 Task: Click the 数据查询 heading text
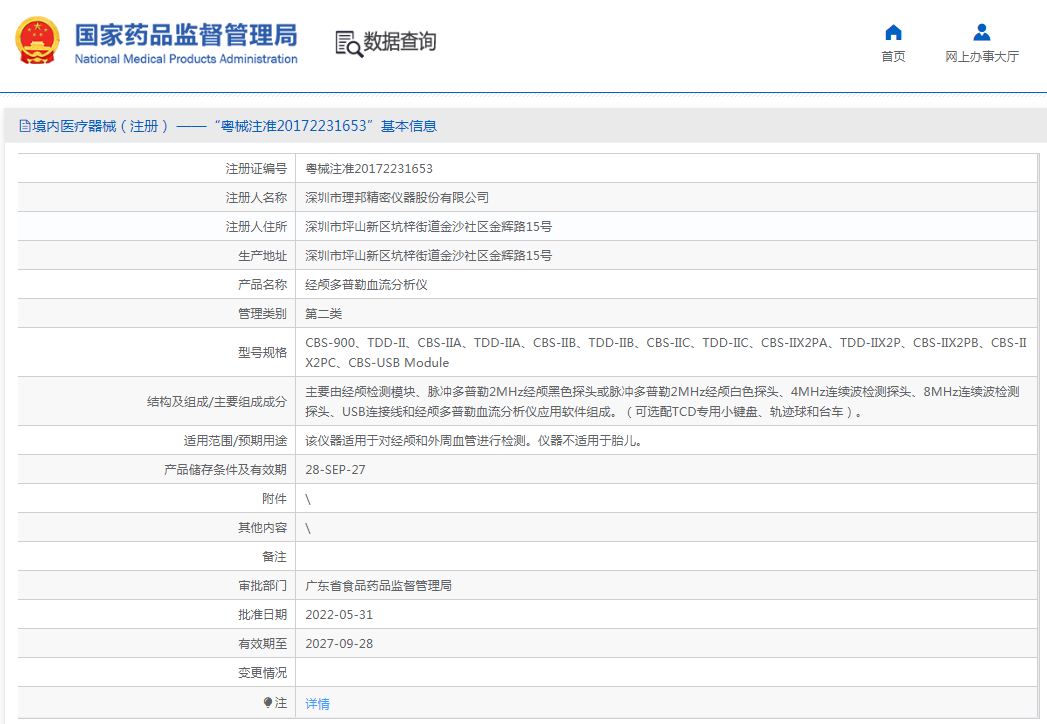tap(400, 42)
